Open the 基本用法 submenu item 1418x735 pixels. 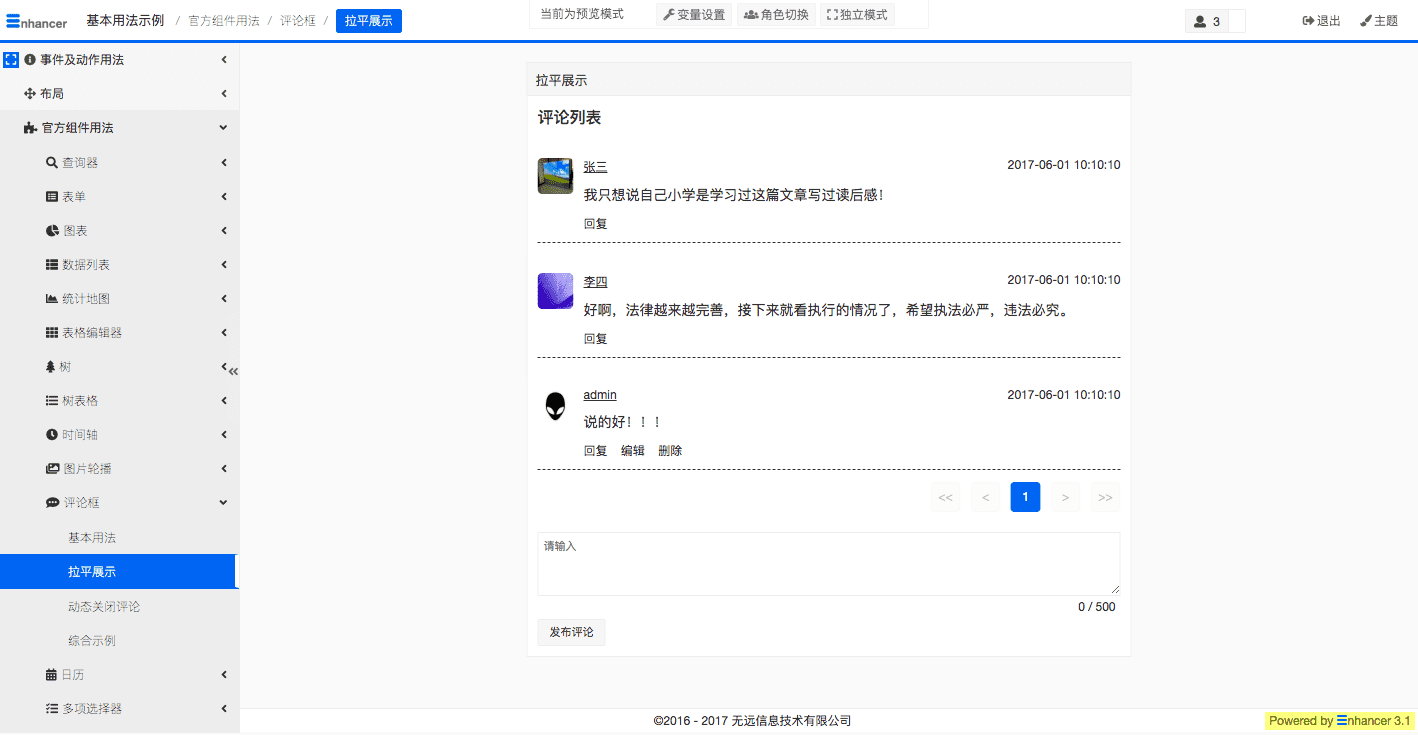[x=92, y=538]
